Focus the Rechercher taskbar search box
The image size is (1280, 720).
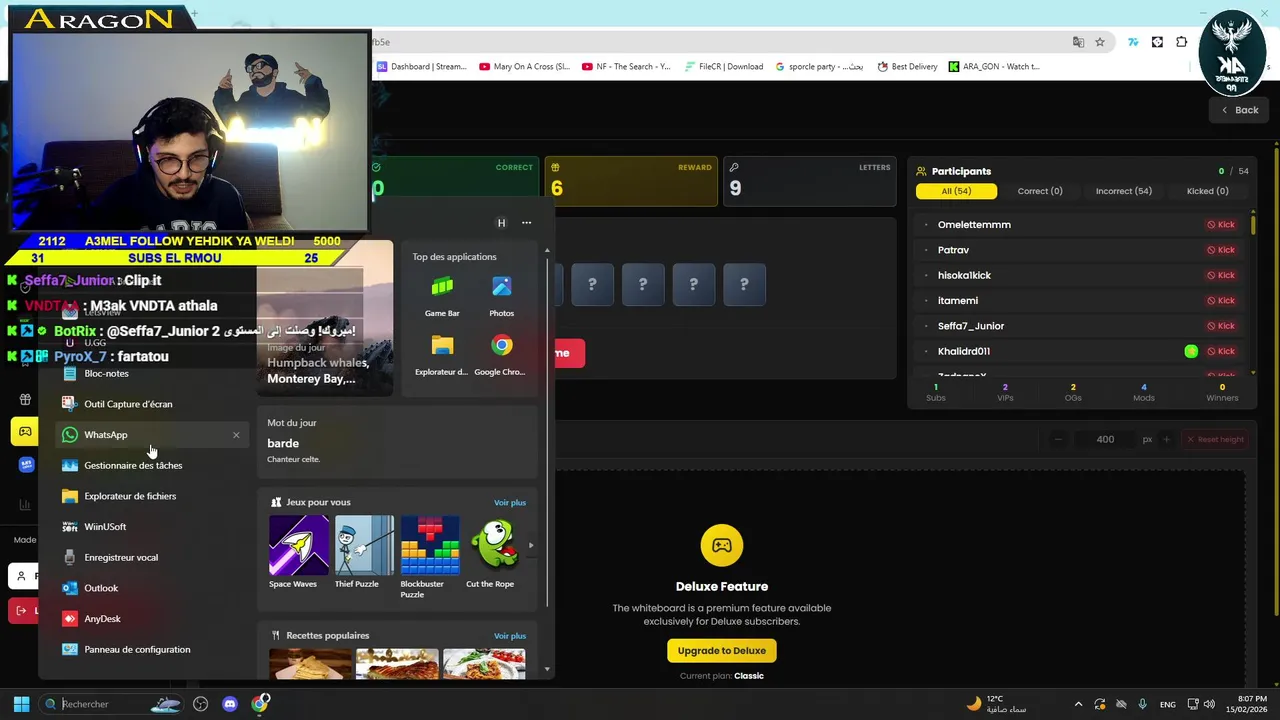[x=113, y=704]
